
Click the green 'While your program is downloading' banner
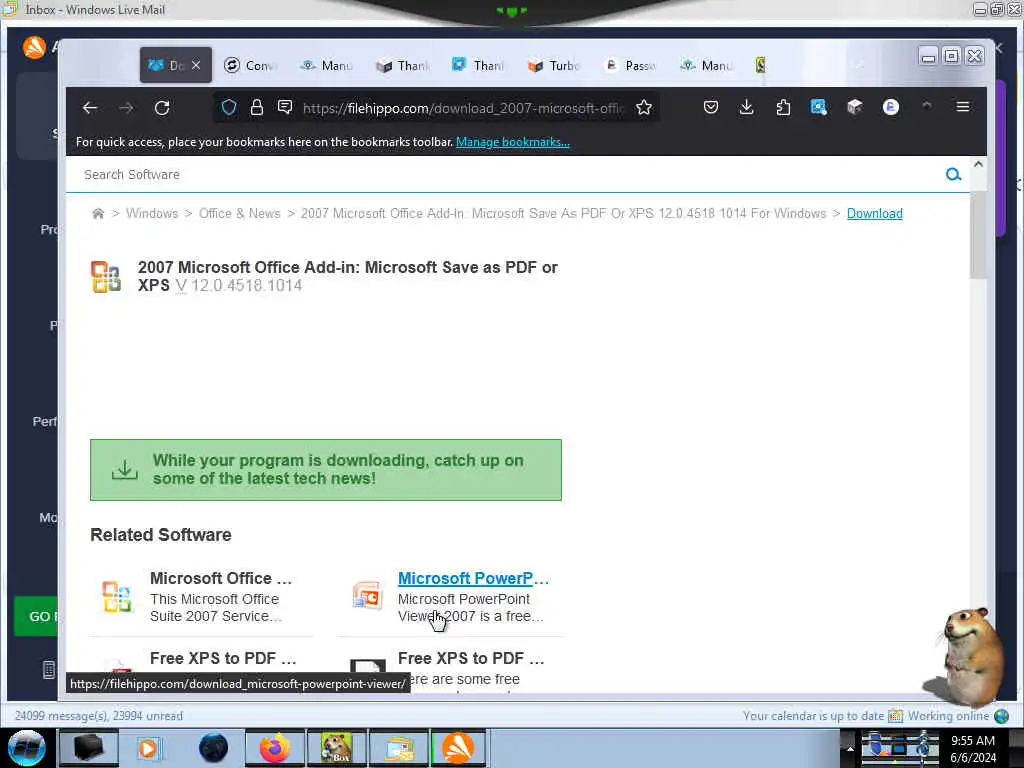tap(326, 470)
